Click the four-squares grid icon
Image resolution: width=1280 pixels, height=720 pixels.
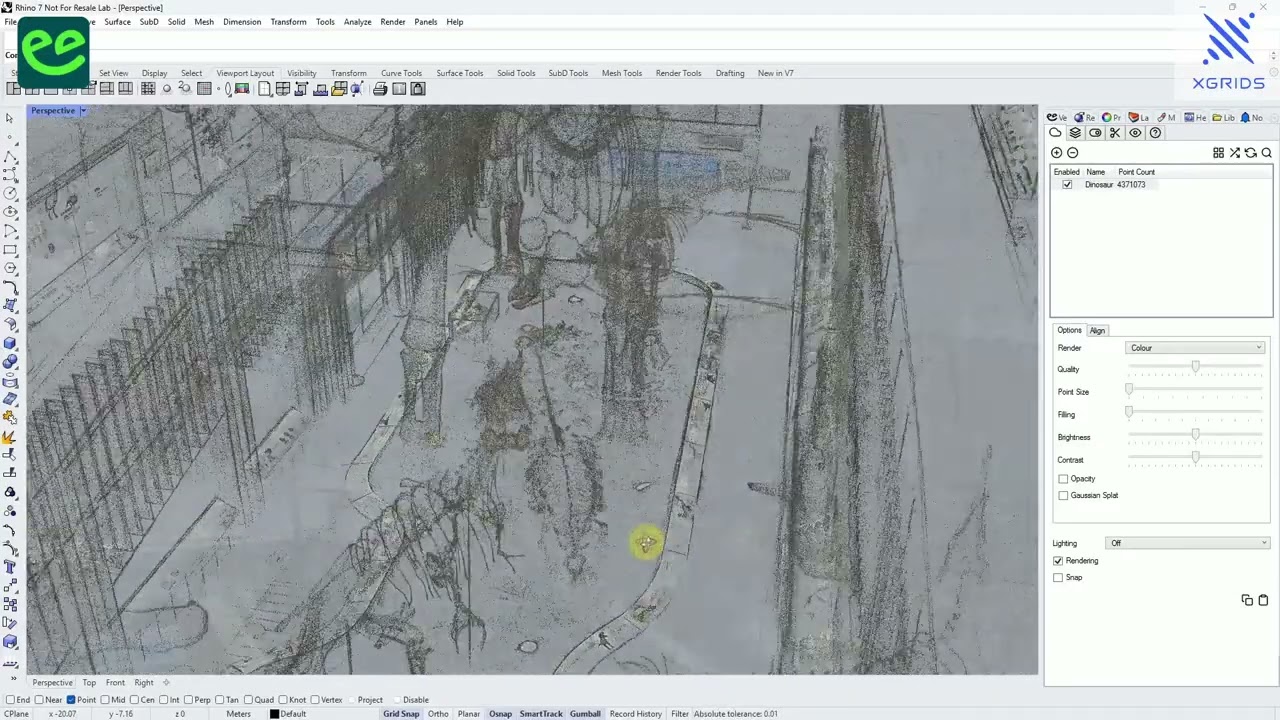[x=1218, y=153]
